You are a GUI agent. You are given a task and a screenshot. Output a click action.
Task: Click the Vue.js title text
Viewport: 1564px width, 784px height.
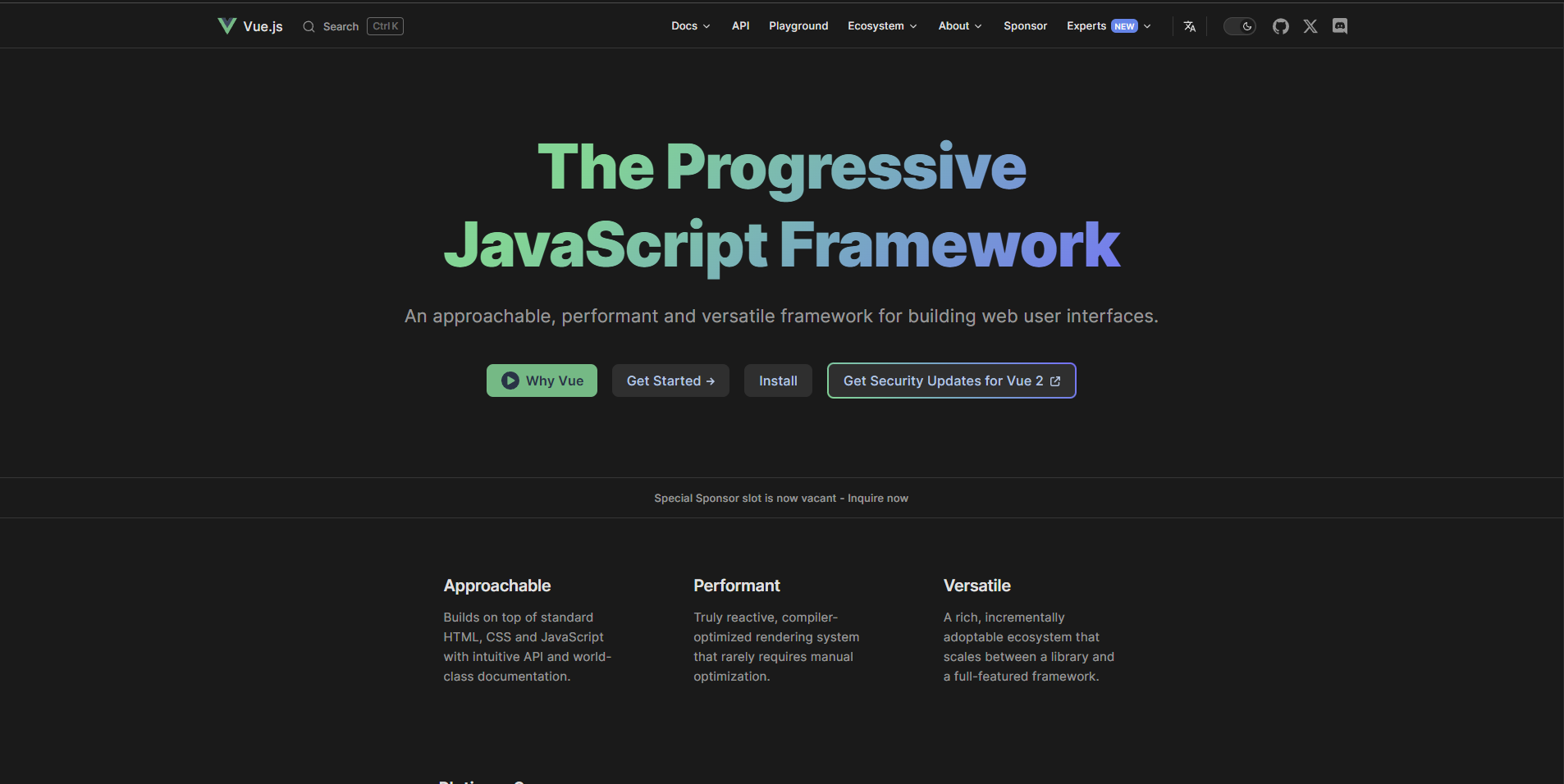click(x=263, y=26)
